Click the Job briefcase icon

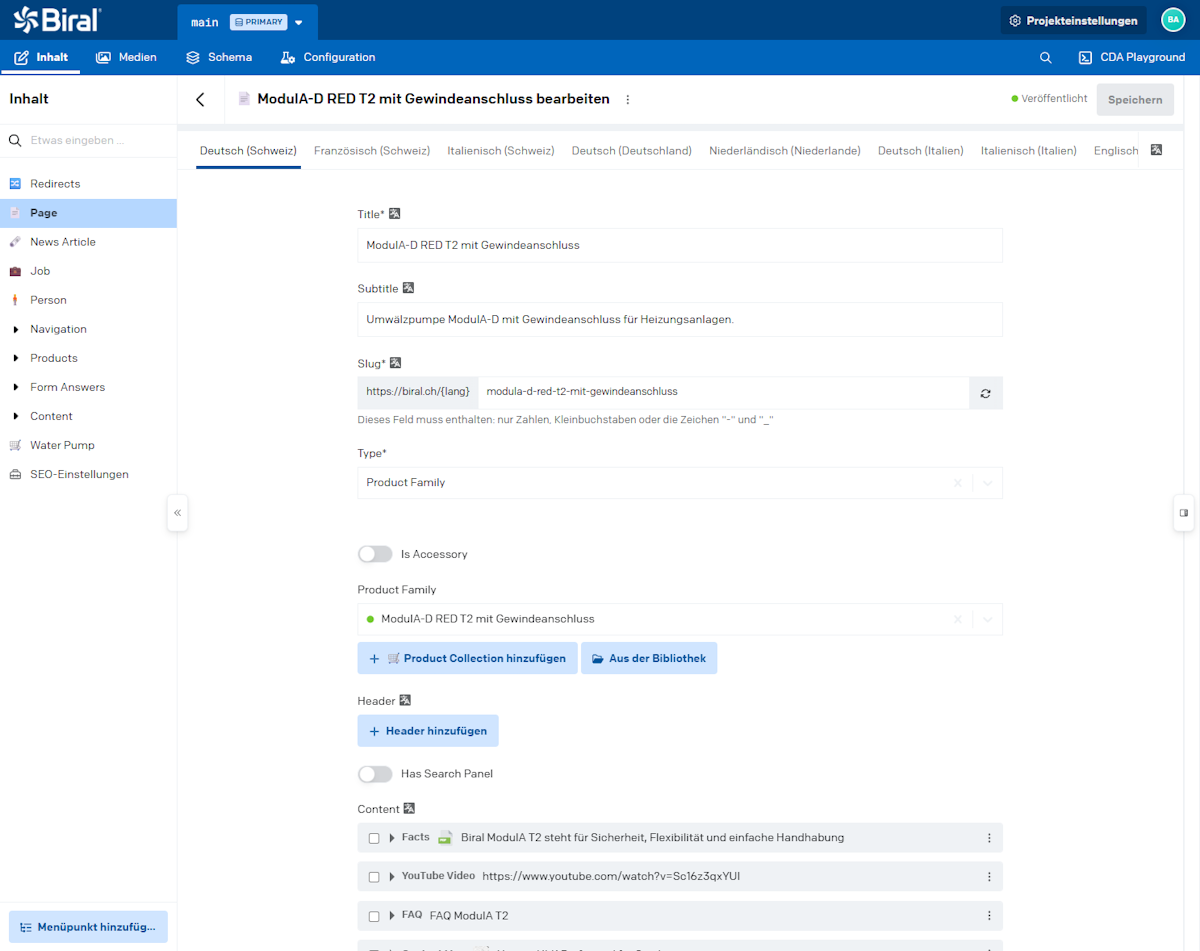[15, 271]
